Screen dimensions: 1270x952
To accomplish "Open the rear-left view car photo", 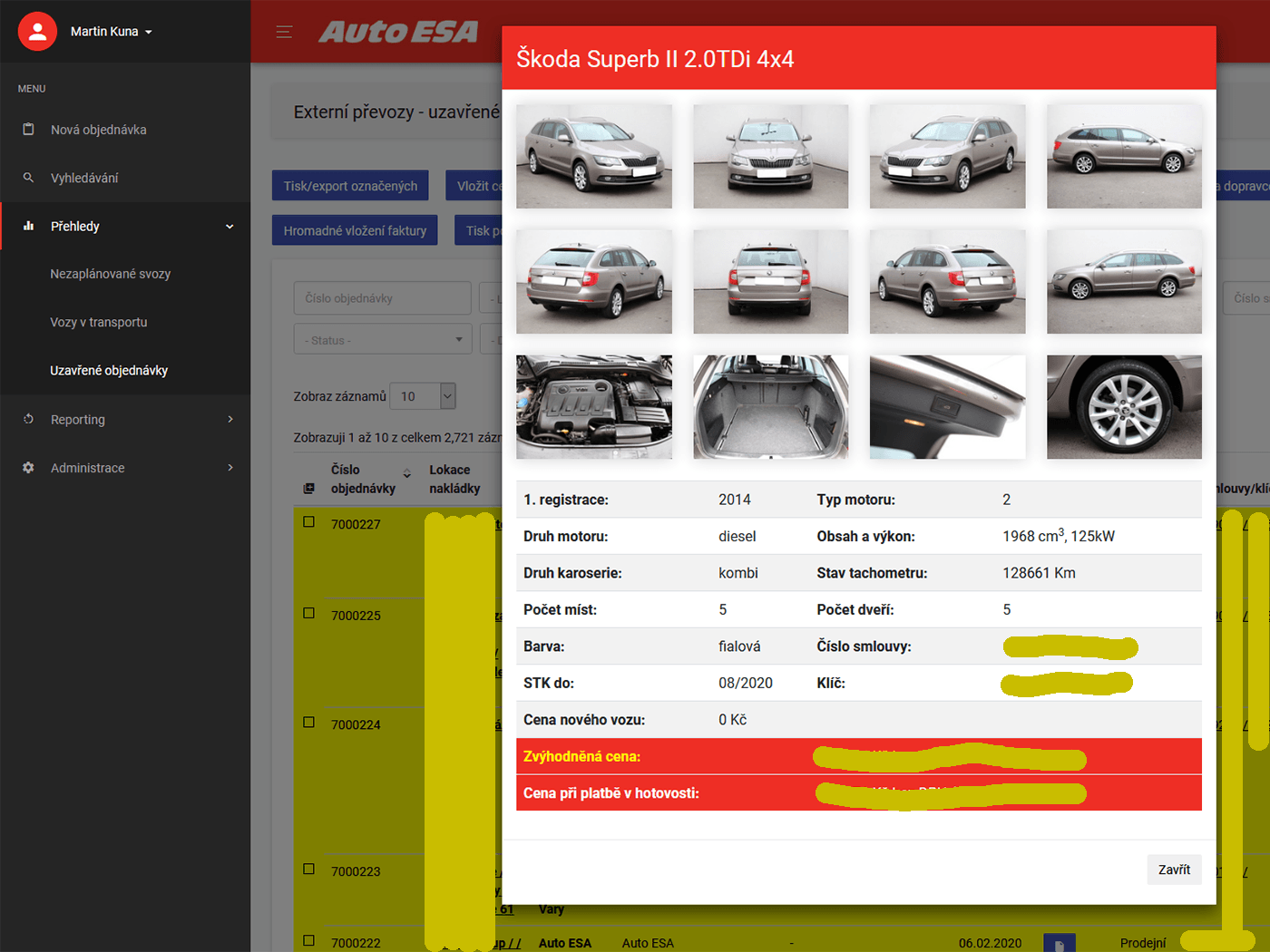I will coord(594,281).
